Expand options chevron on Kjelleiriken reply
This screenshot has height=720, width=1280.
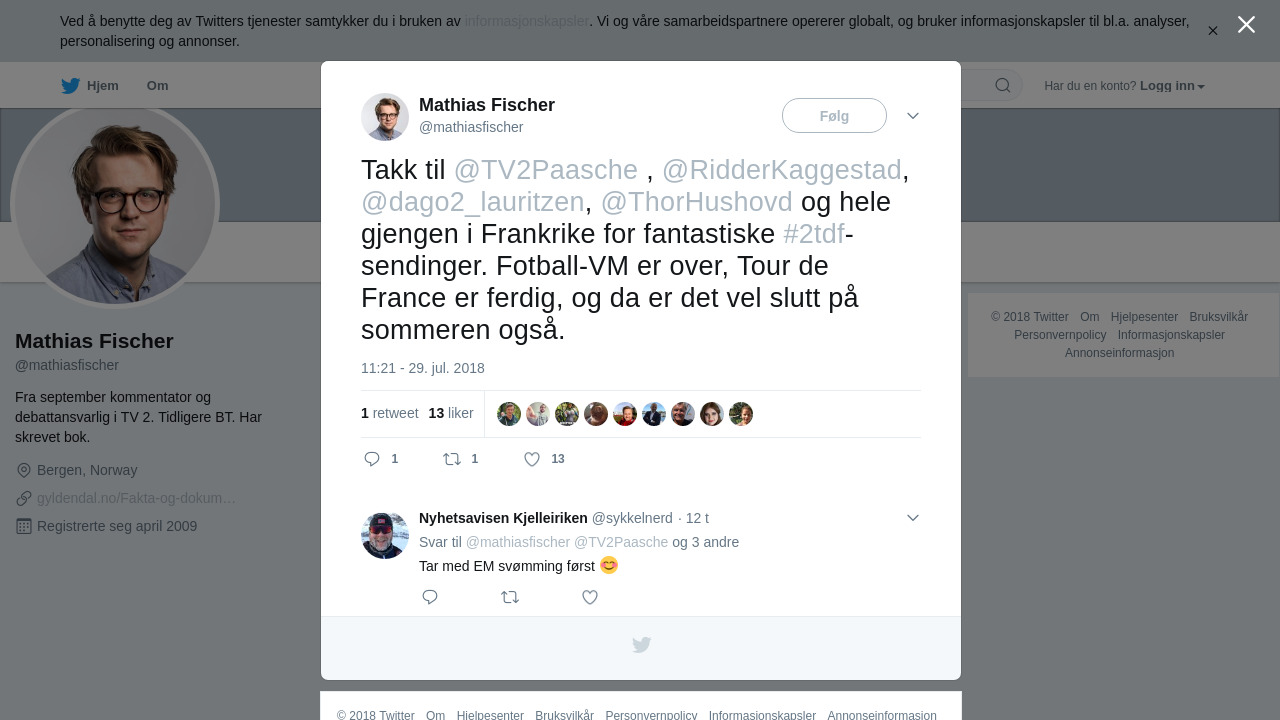coord(913,518)
